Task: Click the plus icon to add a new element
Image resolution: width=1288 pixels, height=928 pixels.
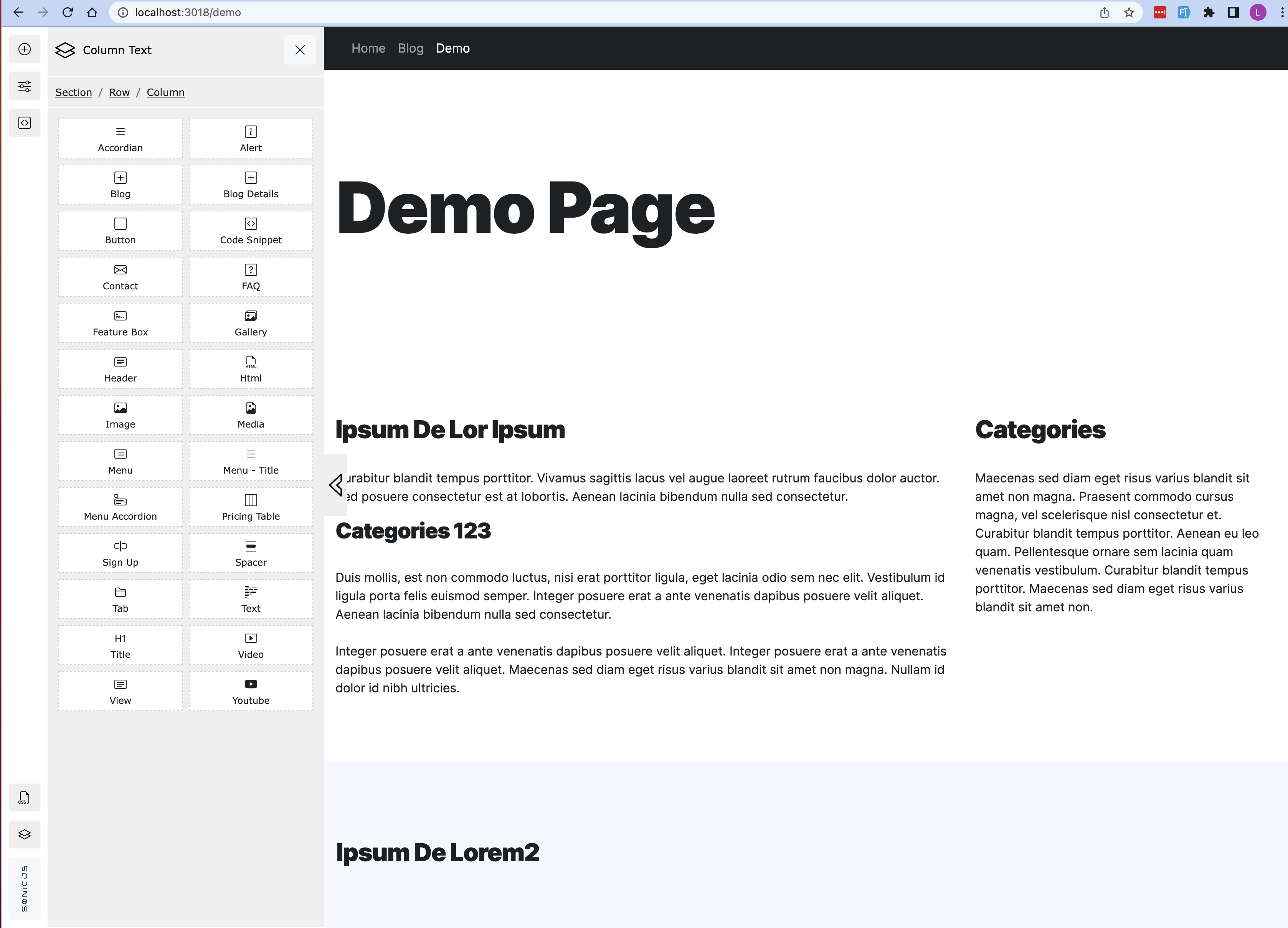Action: [x=24, y=49]
